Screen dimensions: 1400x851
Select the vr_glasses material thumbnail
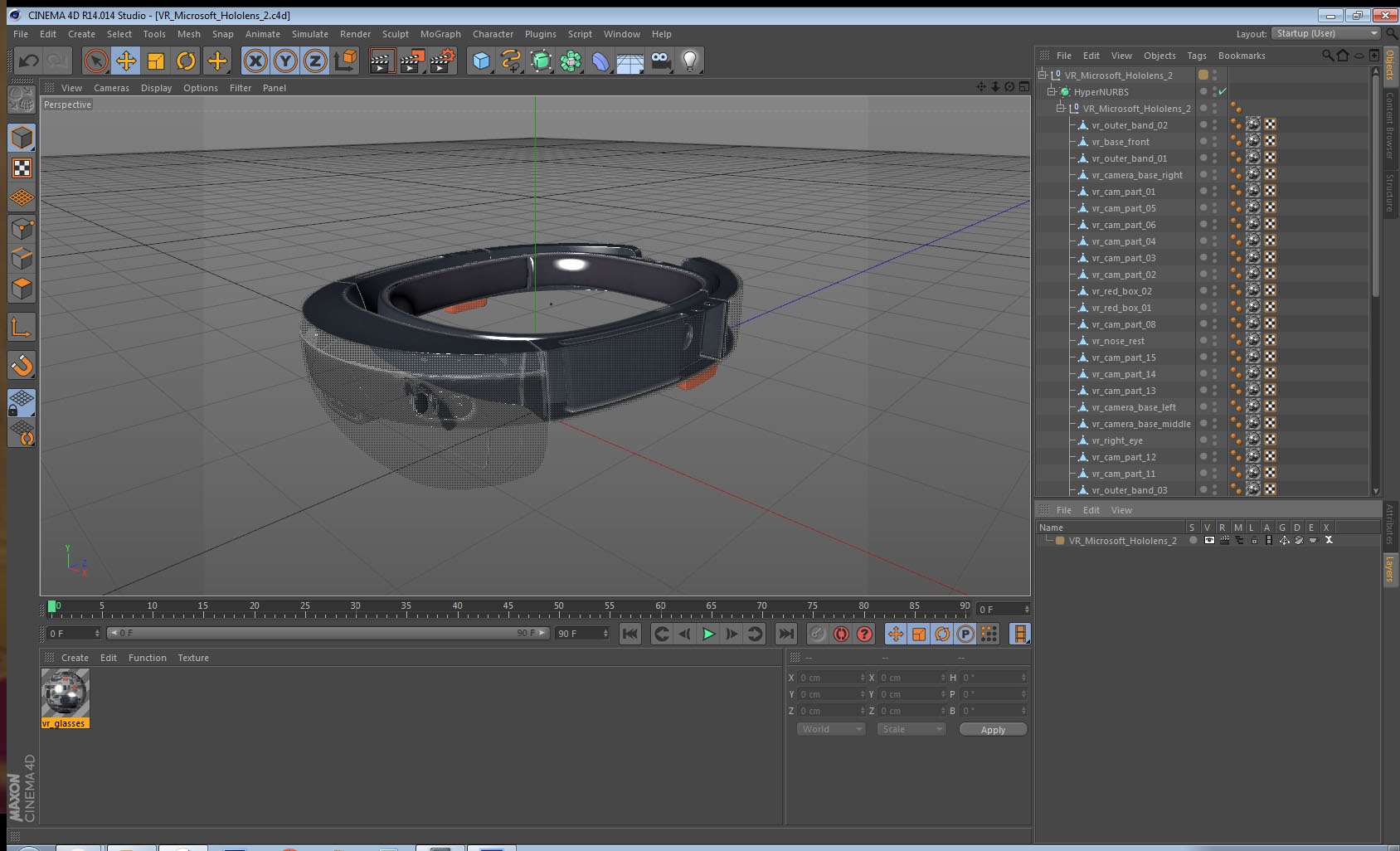(x=66, y=693)
